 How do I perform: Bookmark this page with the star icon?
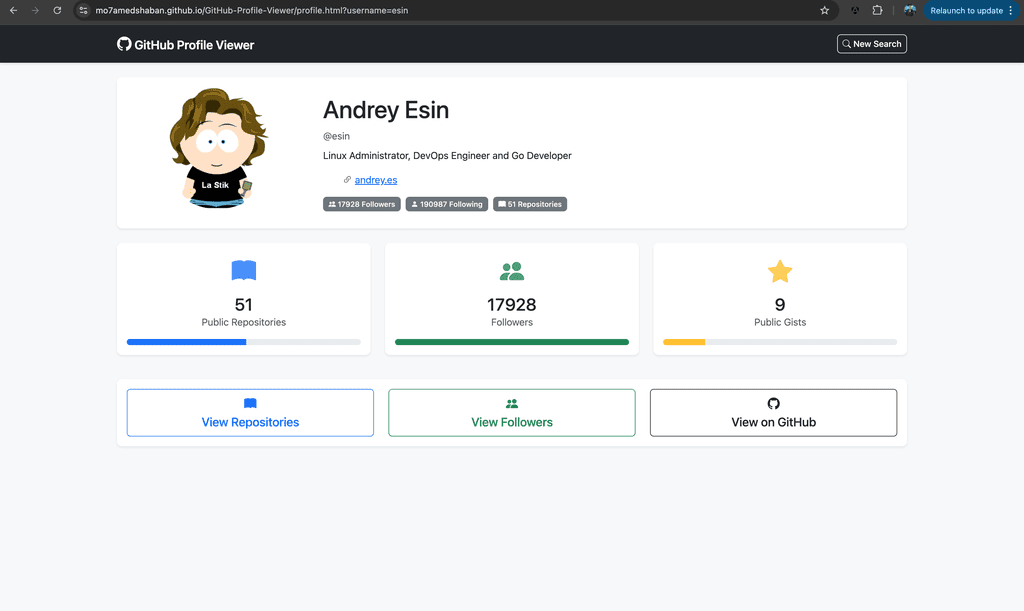pos(825,10)
